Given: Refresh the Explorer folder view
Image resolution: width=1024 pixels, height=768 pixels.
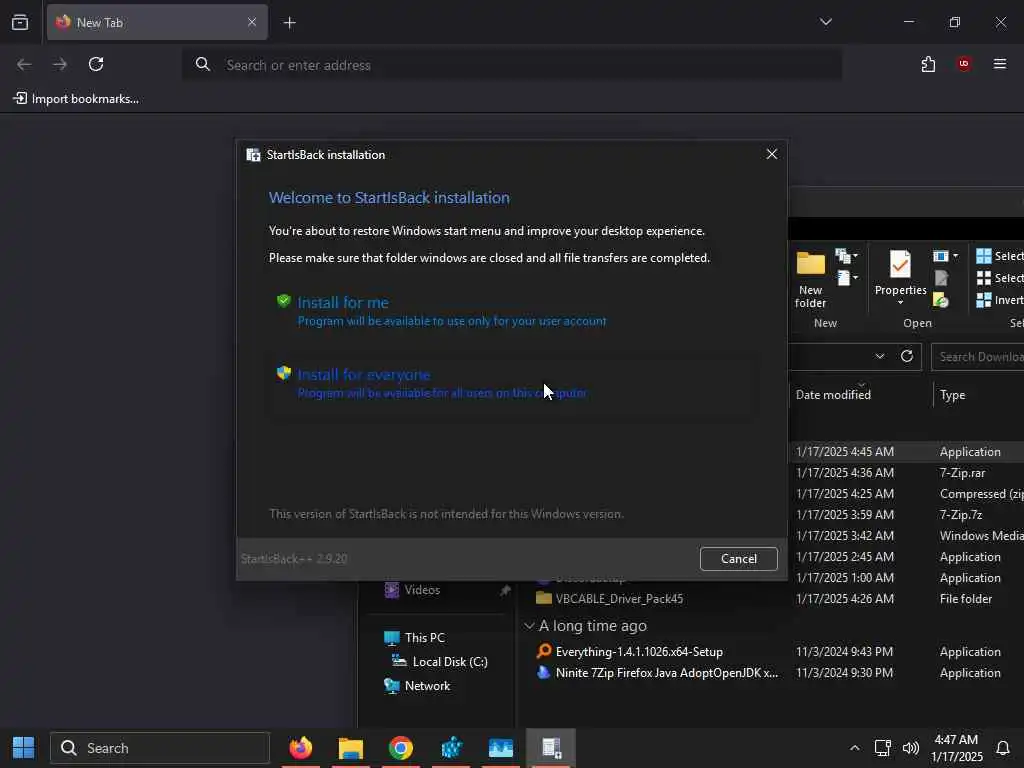Looking at the screenshot, I should click(x=906, y=357).
